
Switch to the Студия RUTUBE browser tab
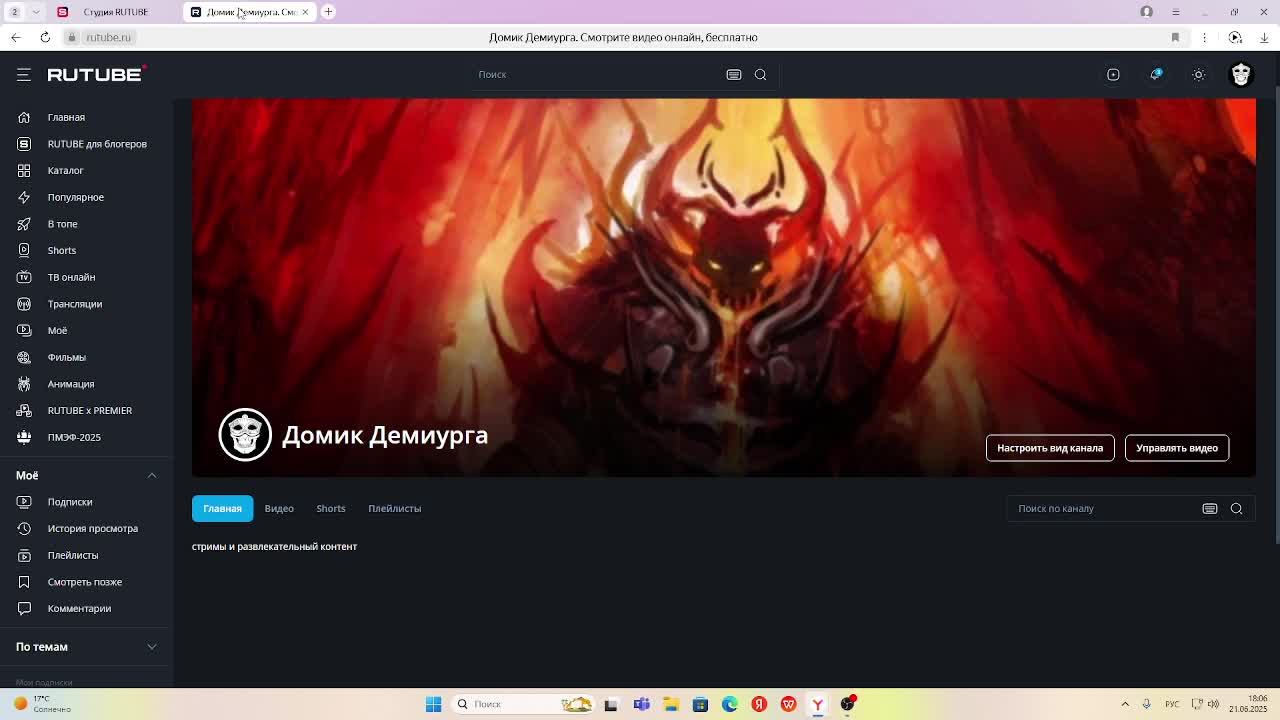tap(115, 12)
